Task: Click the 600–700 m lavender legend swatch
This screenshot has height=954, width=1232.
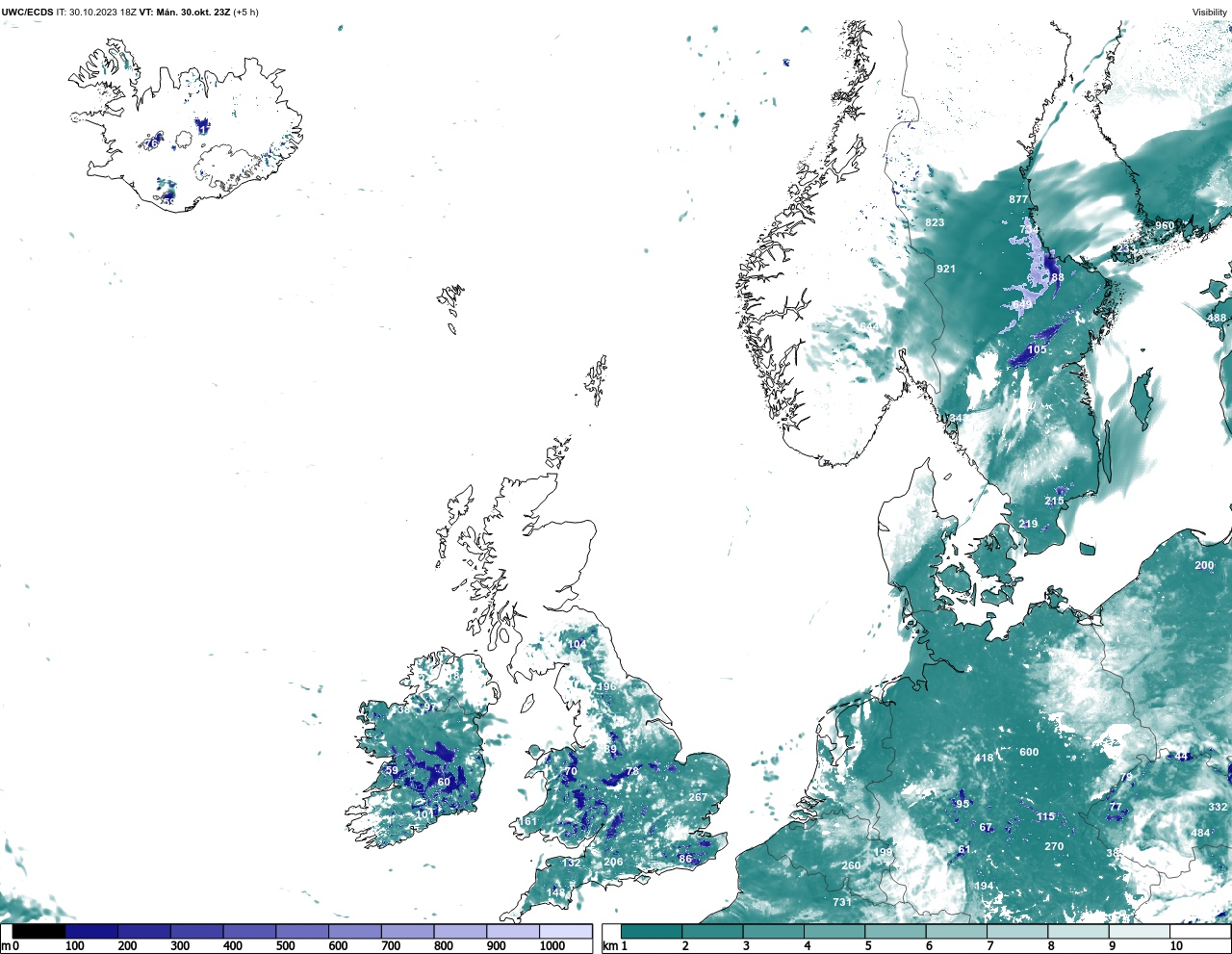Action: [355, 931]
